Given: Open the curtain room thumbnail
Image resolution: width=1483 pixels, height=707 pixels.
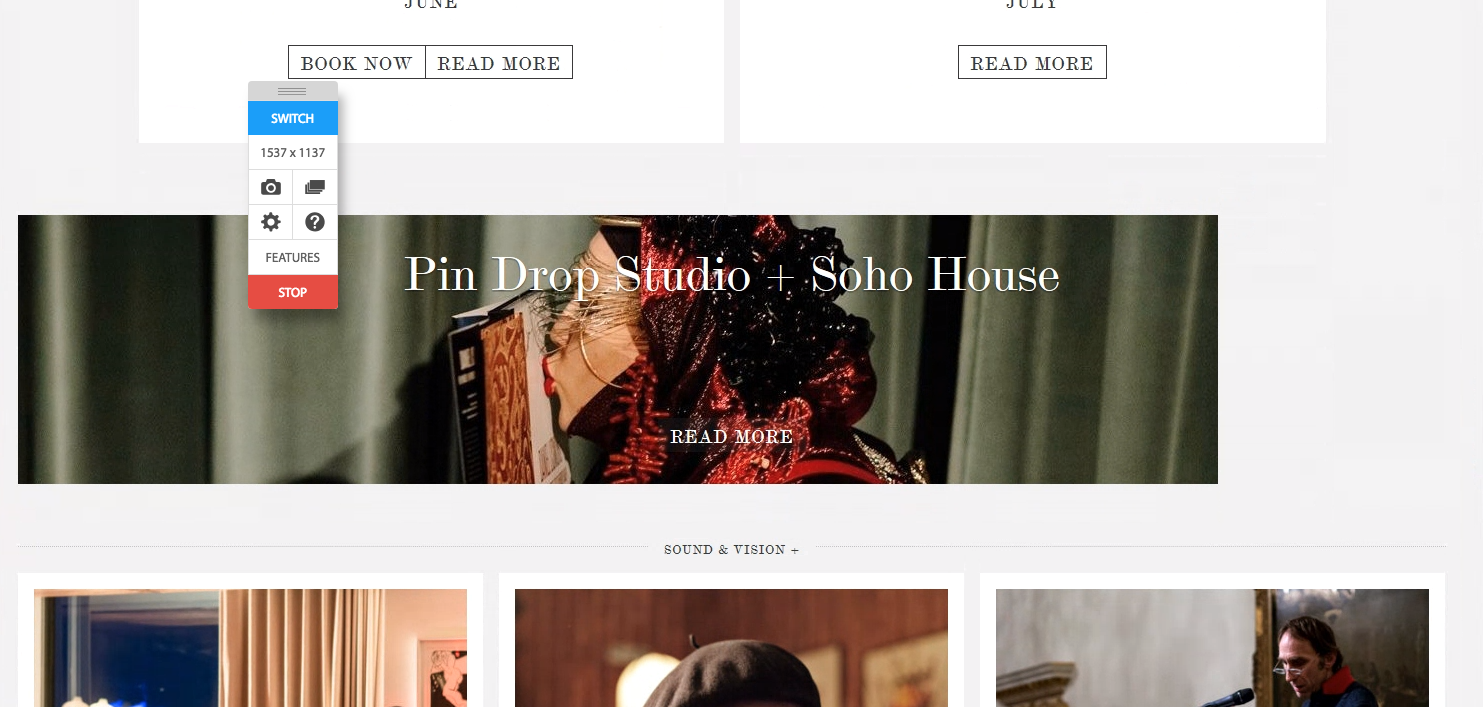Looking at the screenshot, I should [250, 648].
